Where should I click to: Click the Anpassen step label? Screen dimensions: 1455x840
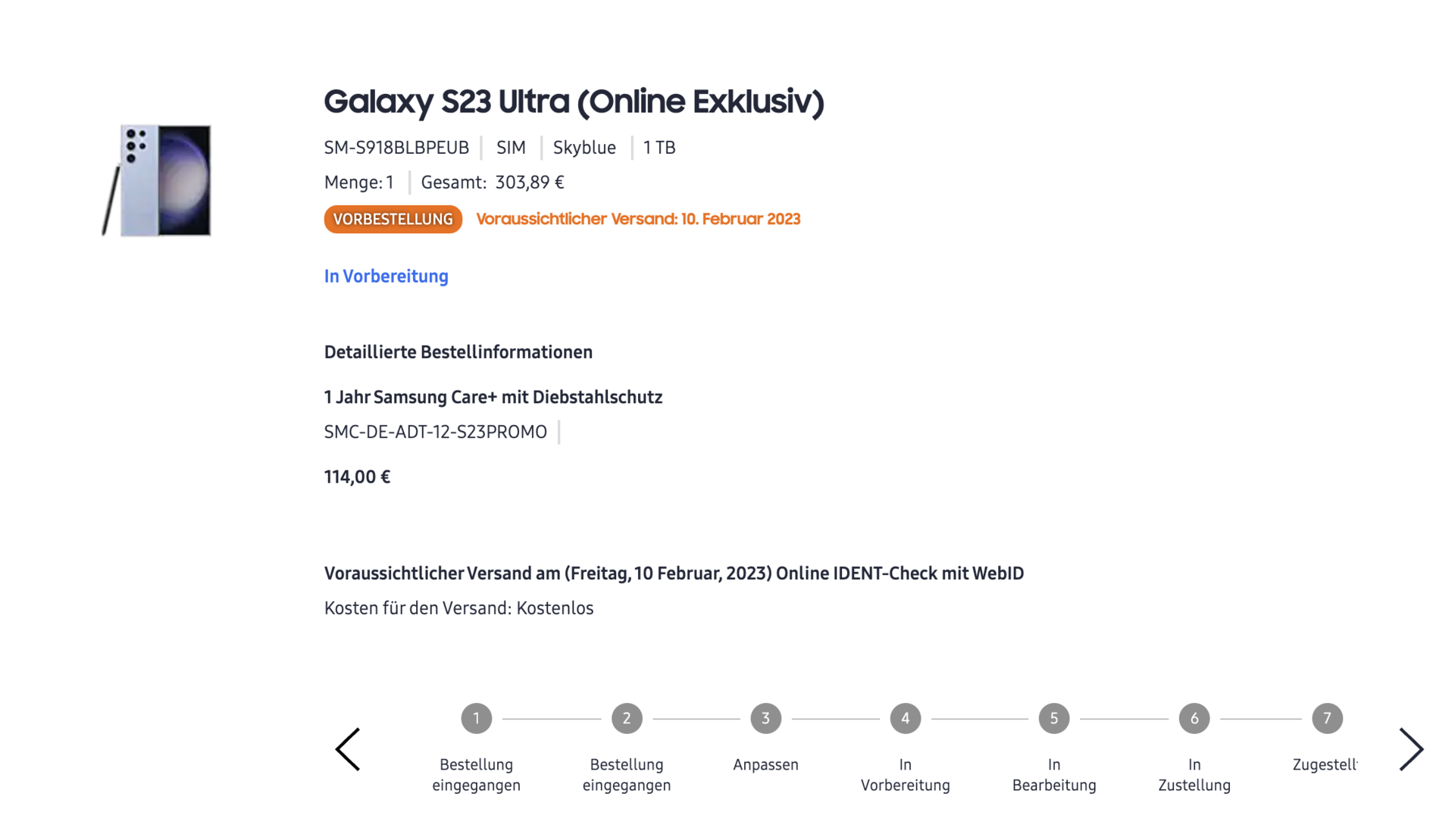coord(765,765)
